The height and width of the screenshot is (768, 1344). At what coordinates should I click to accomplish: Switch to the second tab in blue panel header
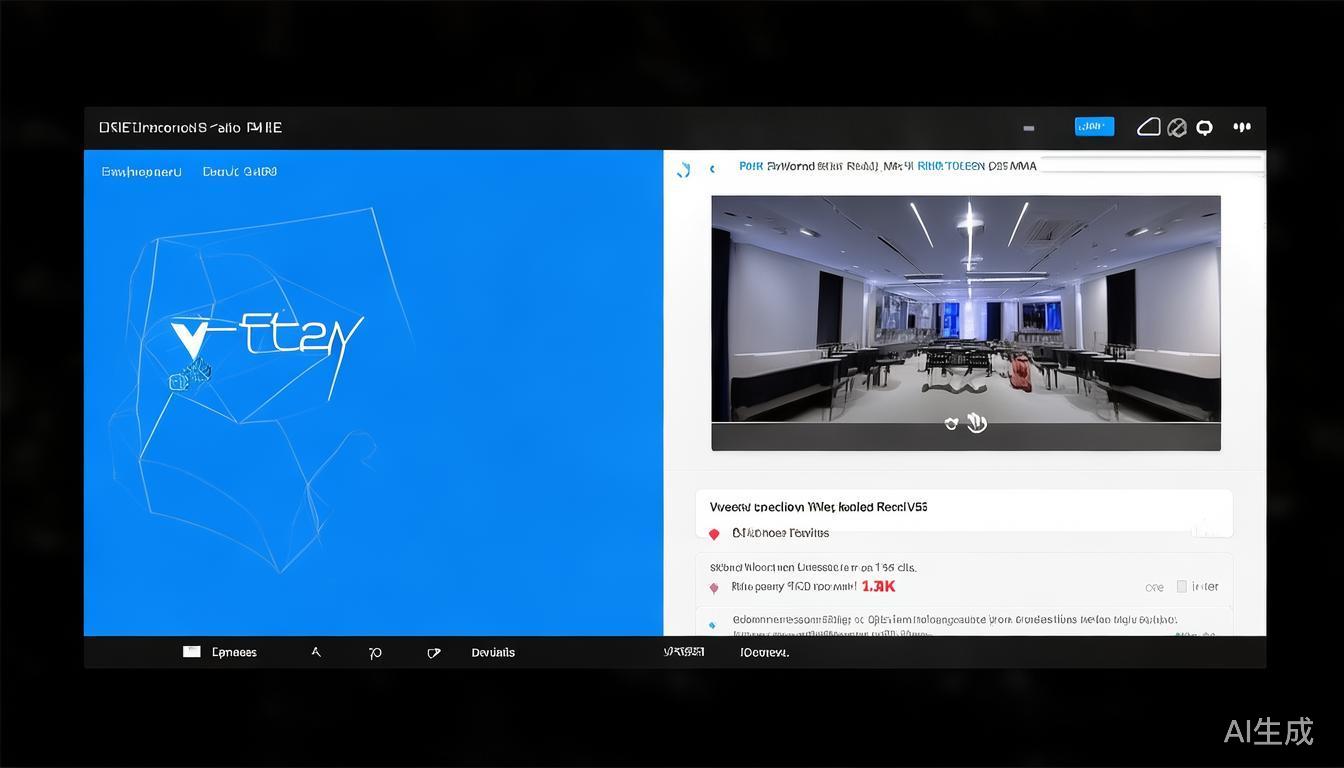coord(239,172)
